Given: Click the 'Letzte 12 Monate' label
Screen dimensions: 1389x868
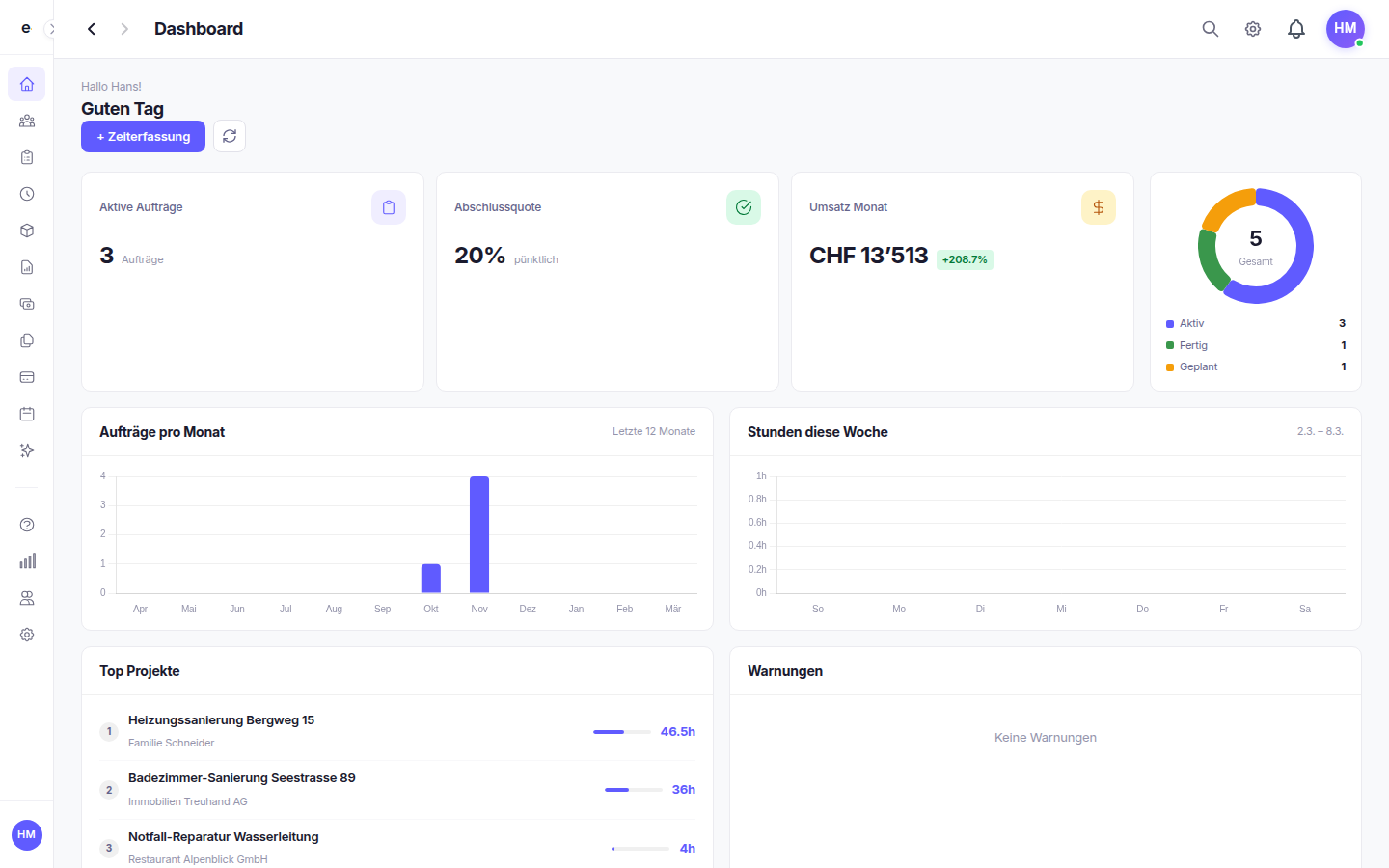Looking at the screenshot, I should coord(654,431).
